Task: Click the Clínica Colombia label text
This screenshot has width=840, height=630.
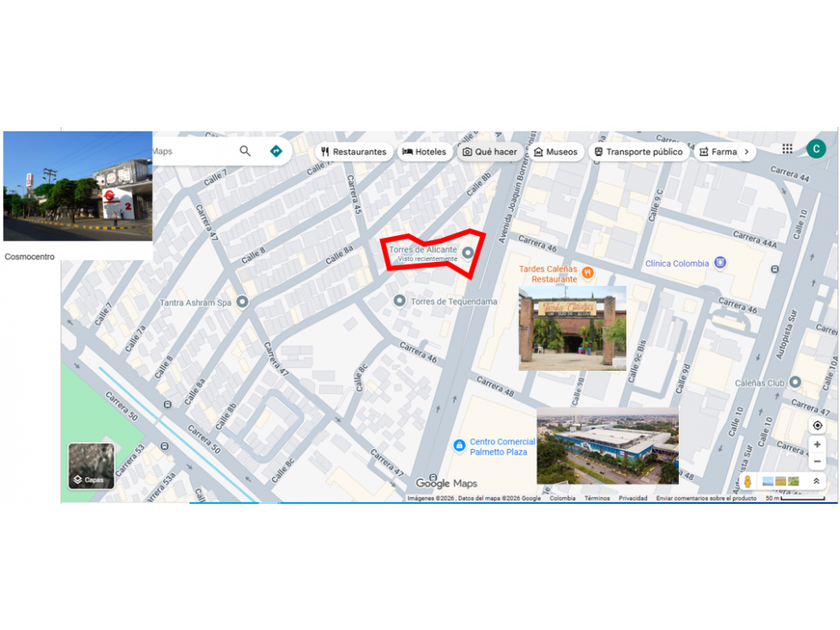Action: pyautogui.click(x=677, y=263)
